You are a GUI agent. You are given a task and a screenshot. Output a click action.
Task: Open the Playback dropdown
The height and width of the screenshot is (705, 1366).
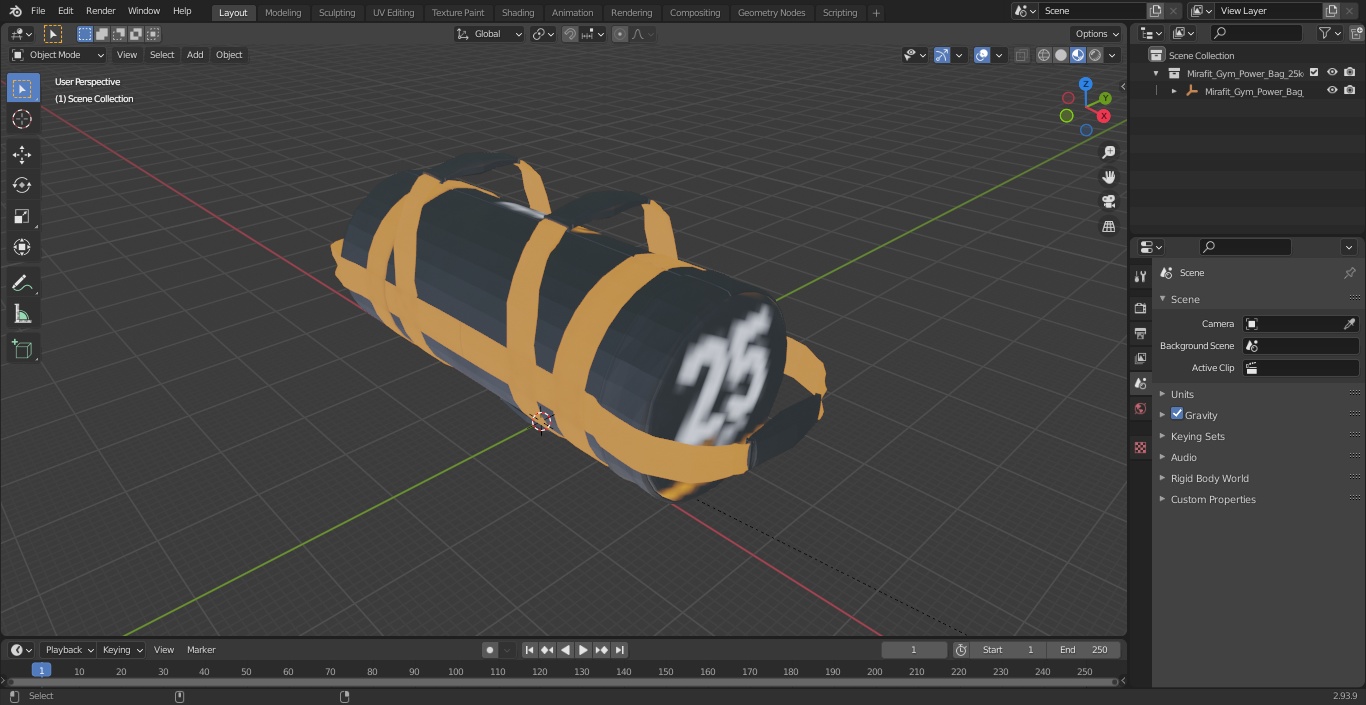click(x=68, y=650)
